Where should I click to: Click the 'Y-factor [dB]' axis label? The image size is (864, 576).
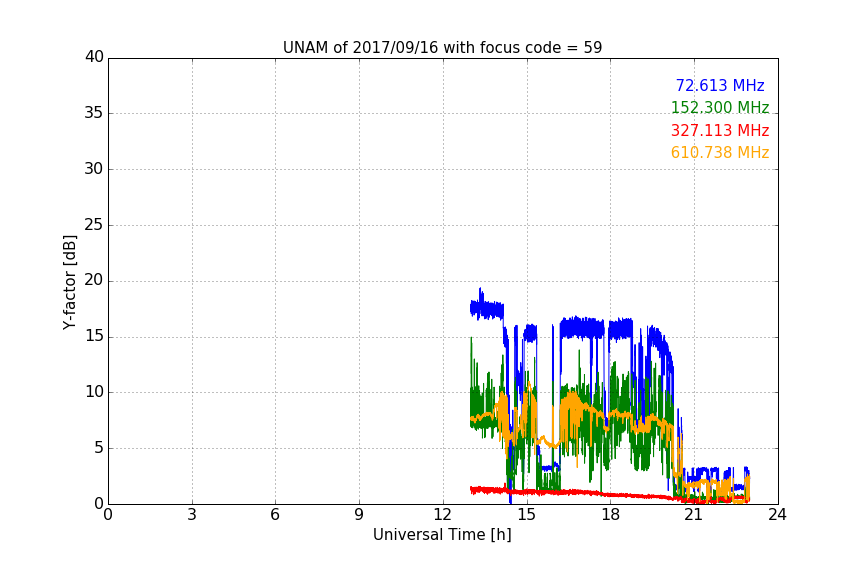(69, 282)
